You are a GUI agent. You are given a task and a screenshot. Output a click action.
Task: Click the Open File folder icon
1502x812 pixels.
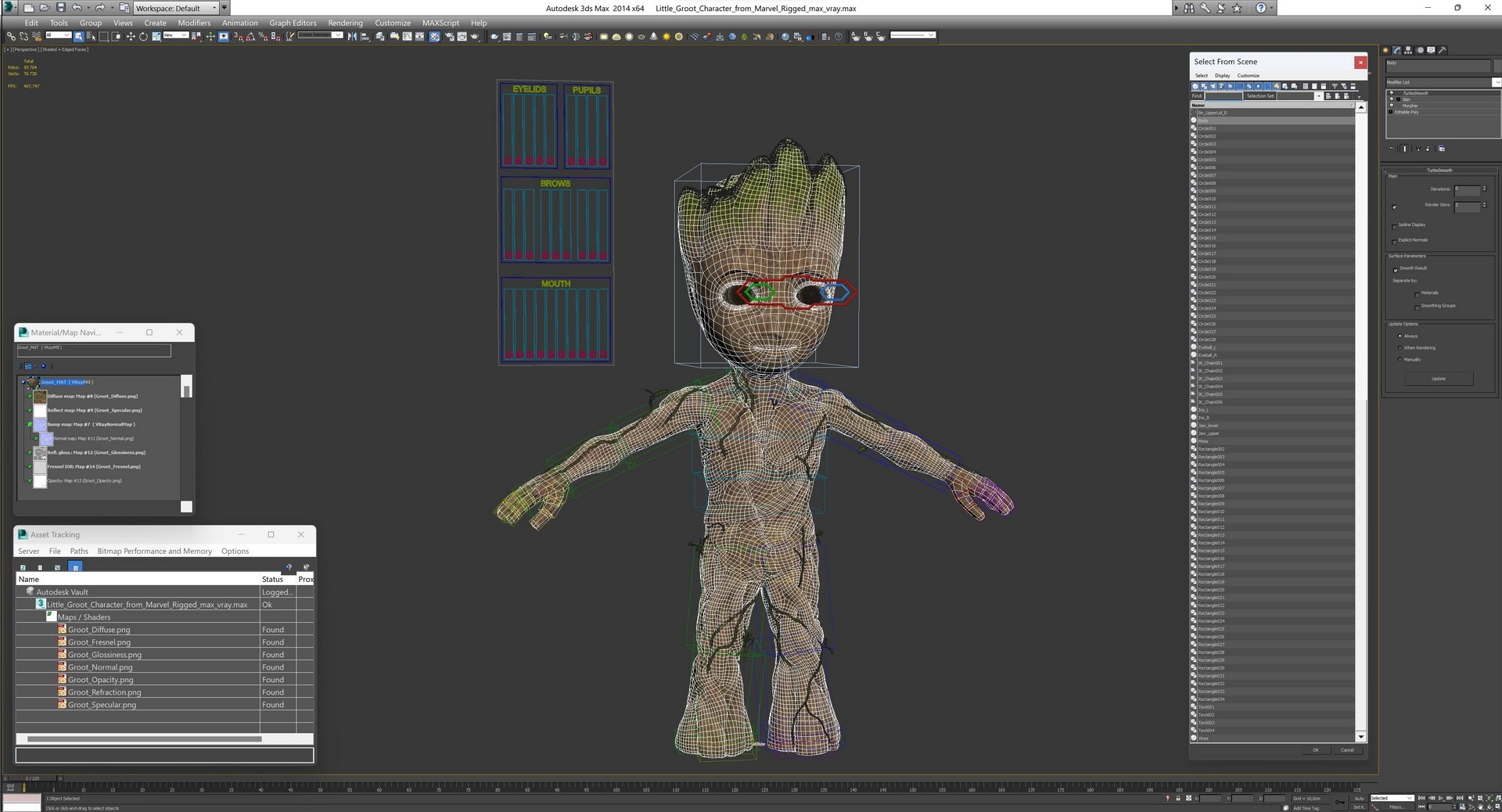pos(45,7)
